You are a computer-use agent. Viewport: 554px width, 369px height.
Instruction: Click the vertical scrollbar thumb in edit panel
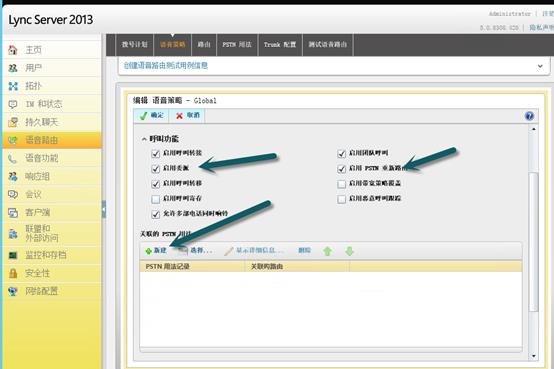coord(534,242)
